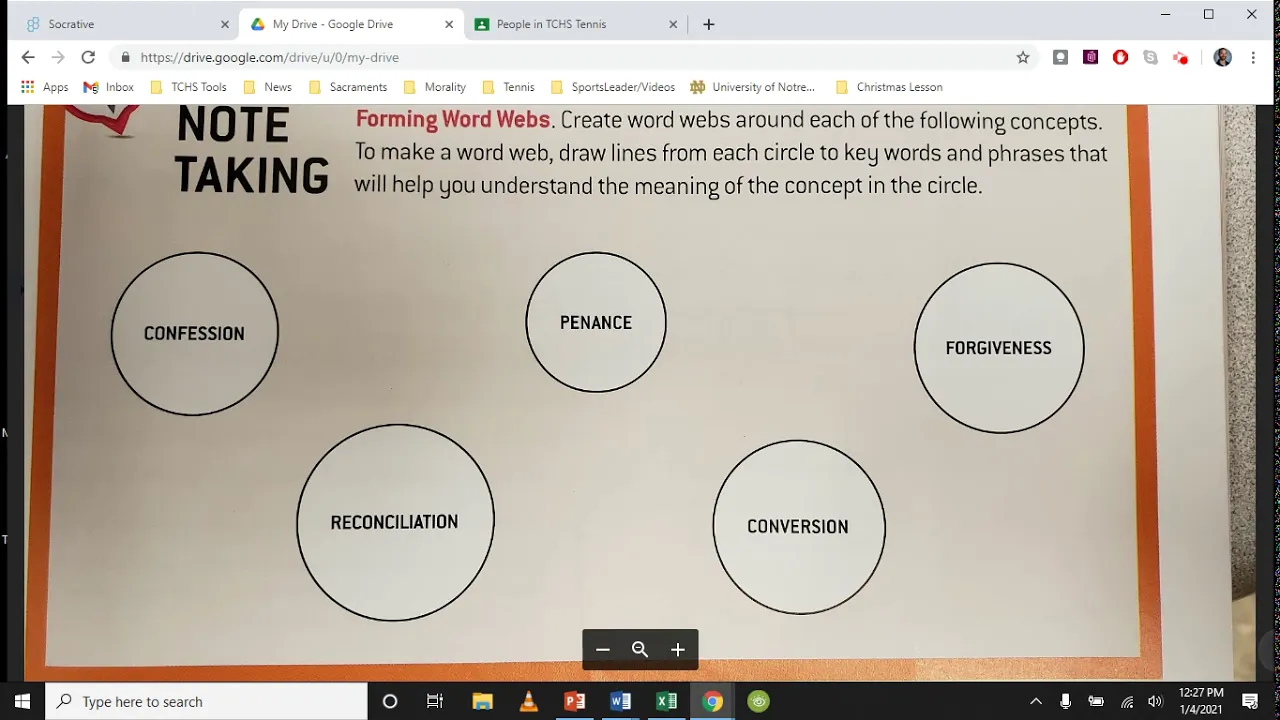1280x720 pixels.
Task: Open the Tennis bookmark folder
Action: click(x=508, y=87)
